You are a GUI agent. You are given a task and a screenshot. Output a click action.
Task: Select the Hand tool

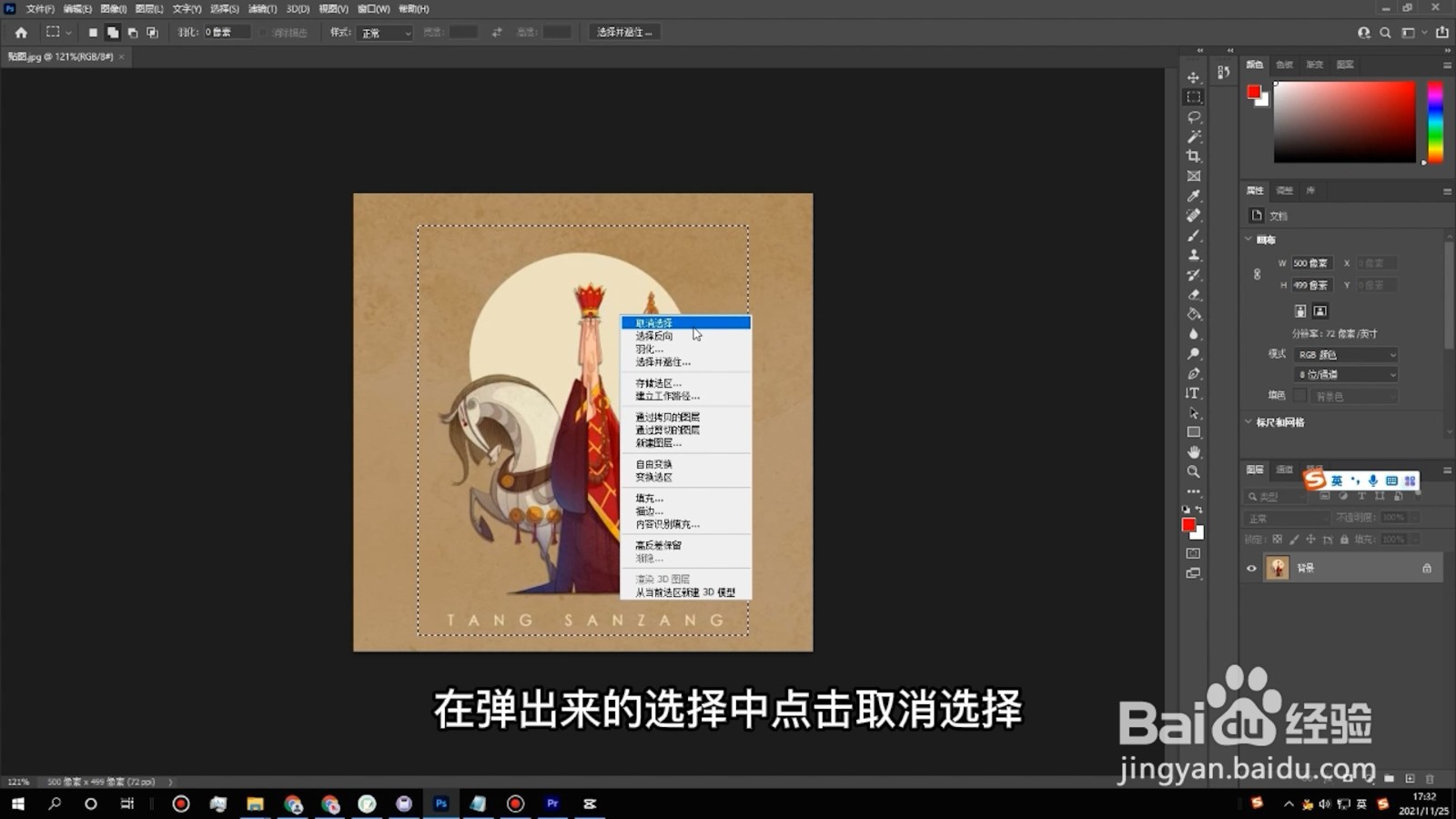[1194, 452]
